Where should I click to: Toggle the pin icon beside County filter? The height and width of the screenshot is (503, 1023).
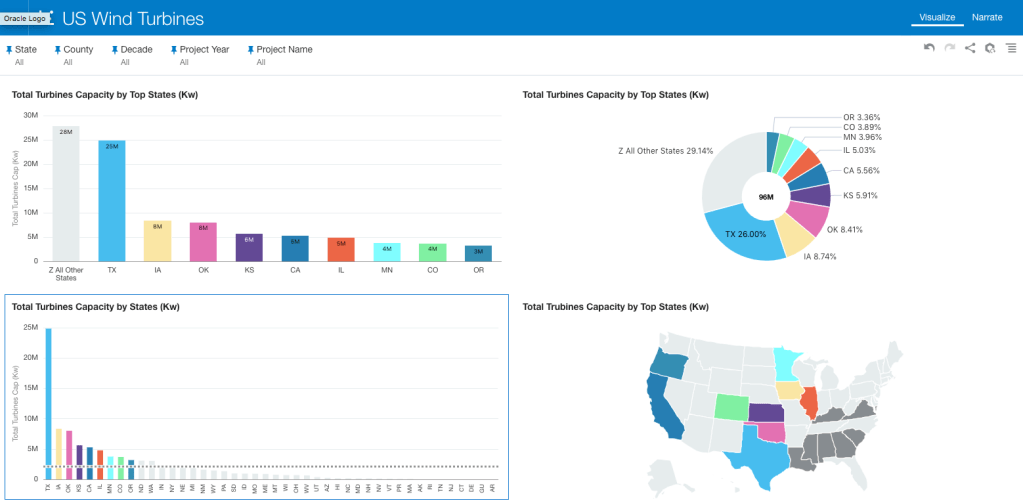coord(58,49)
